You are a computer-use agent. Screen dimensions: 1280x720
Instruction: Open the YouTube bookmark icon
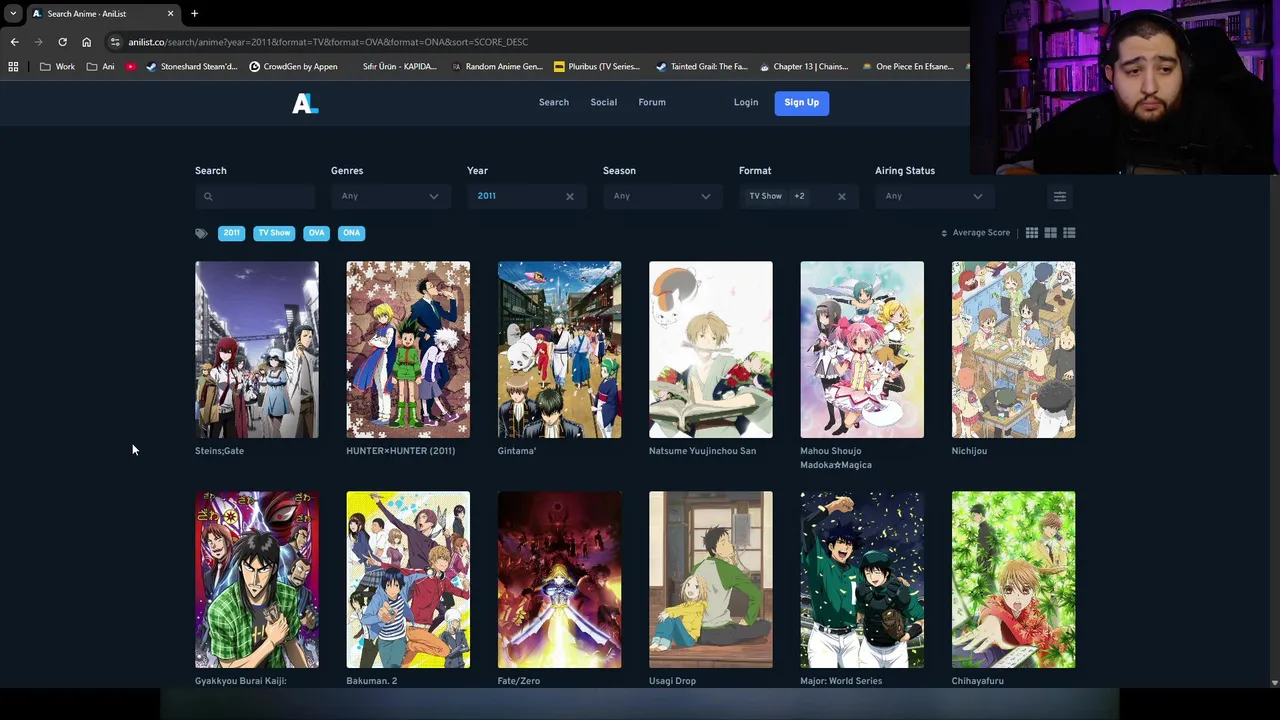pyautogui.click(x=131, y=67)
